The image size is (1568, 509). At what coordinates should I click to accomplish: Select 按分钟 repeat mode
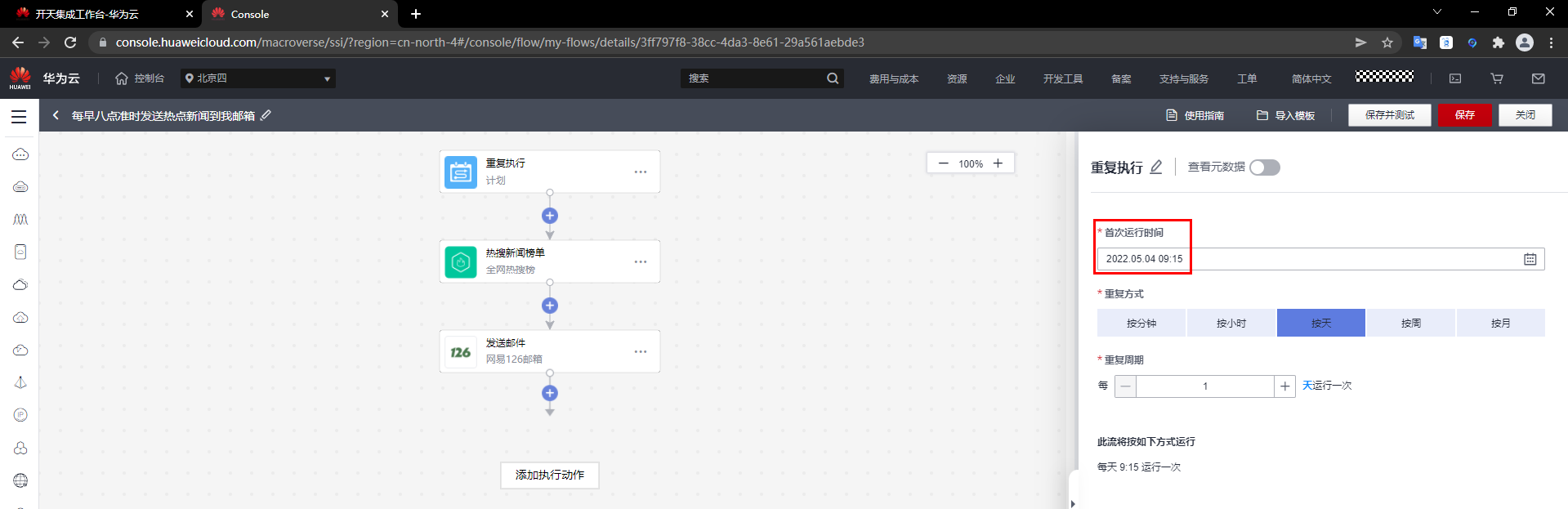(x=1141, y=323)
